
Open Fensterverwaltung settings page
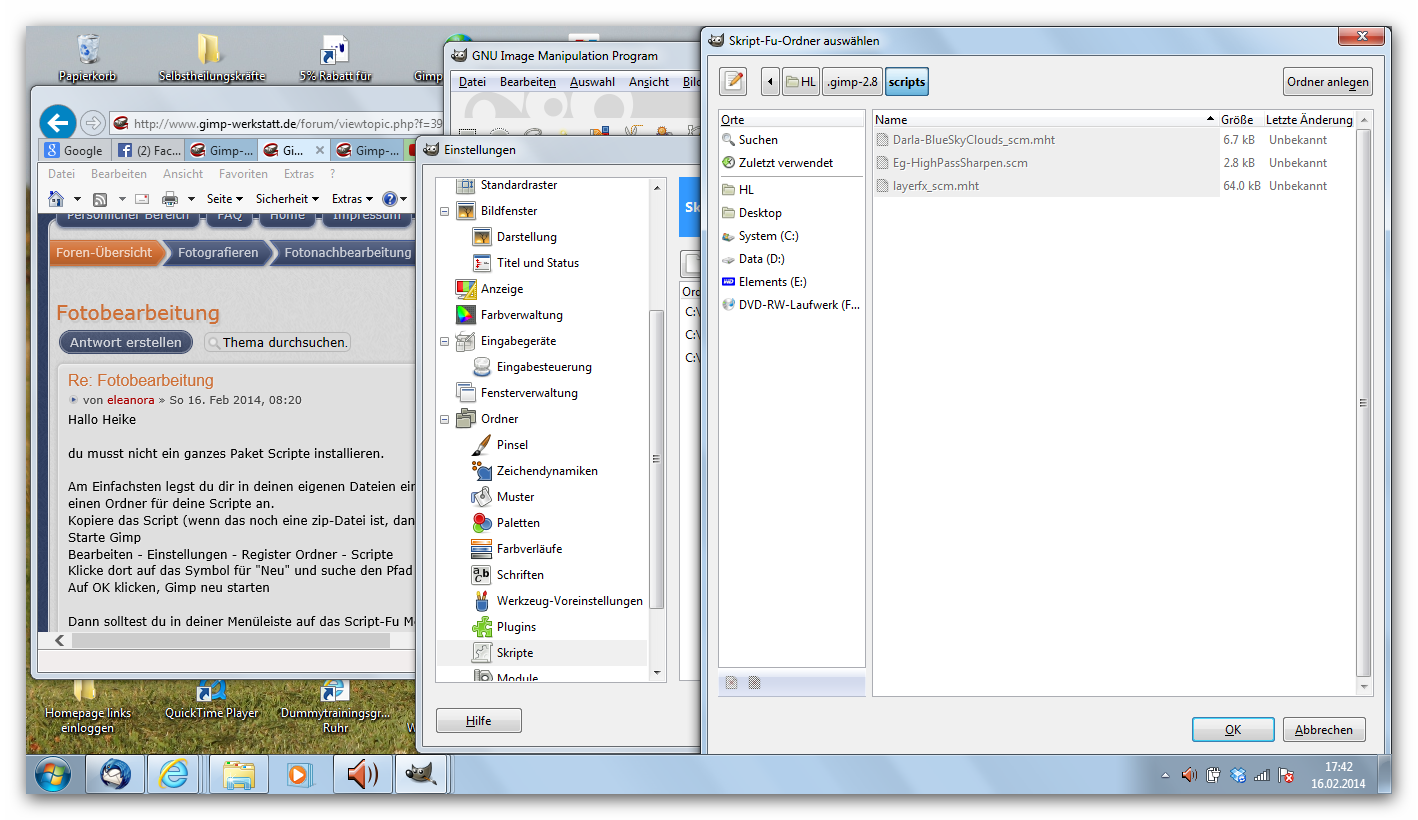(x=529, y=393)
